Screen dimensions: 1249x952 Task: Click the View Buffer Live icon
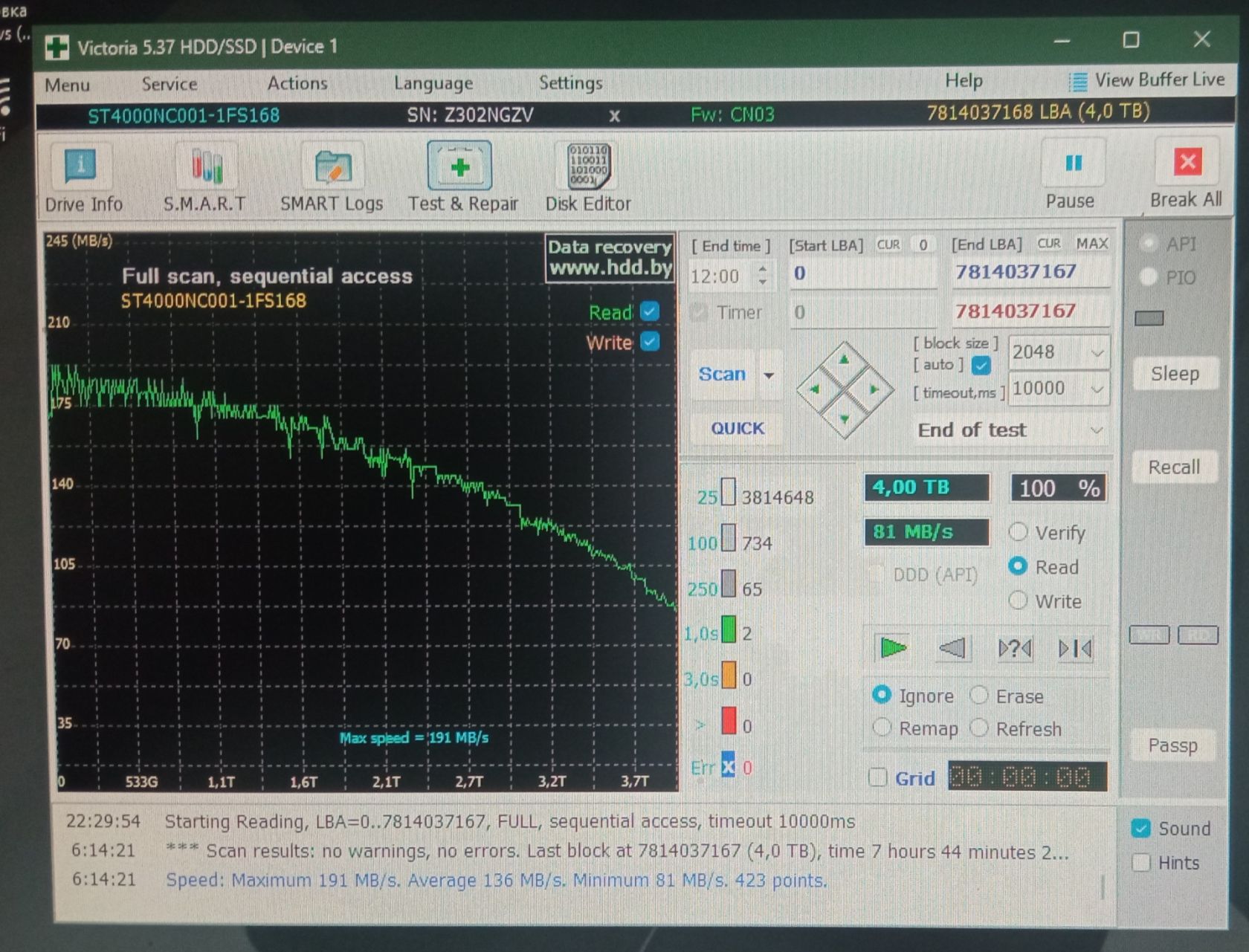1077,81
